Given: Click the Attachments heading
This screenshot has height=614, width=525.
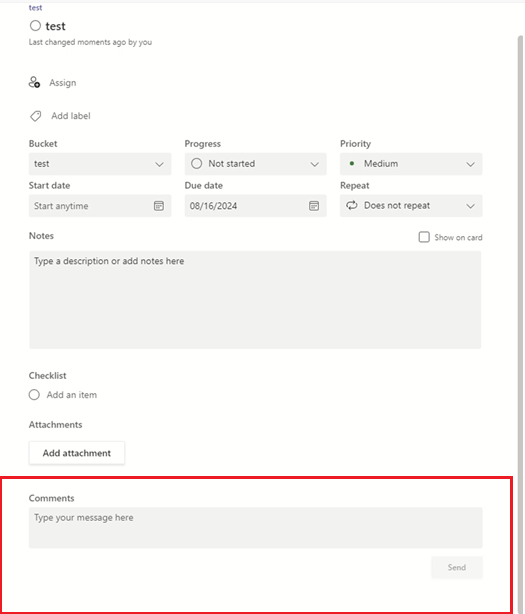Looking at the screenshot, I should coord(55,424).
